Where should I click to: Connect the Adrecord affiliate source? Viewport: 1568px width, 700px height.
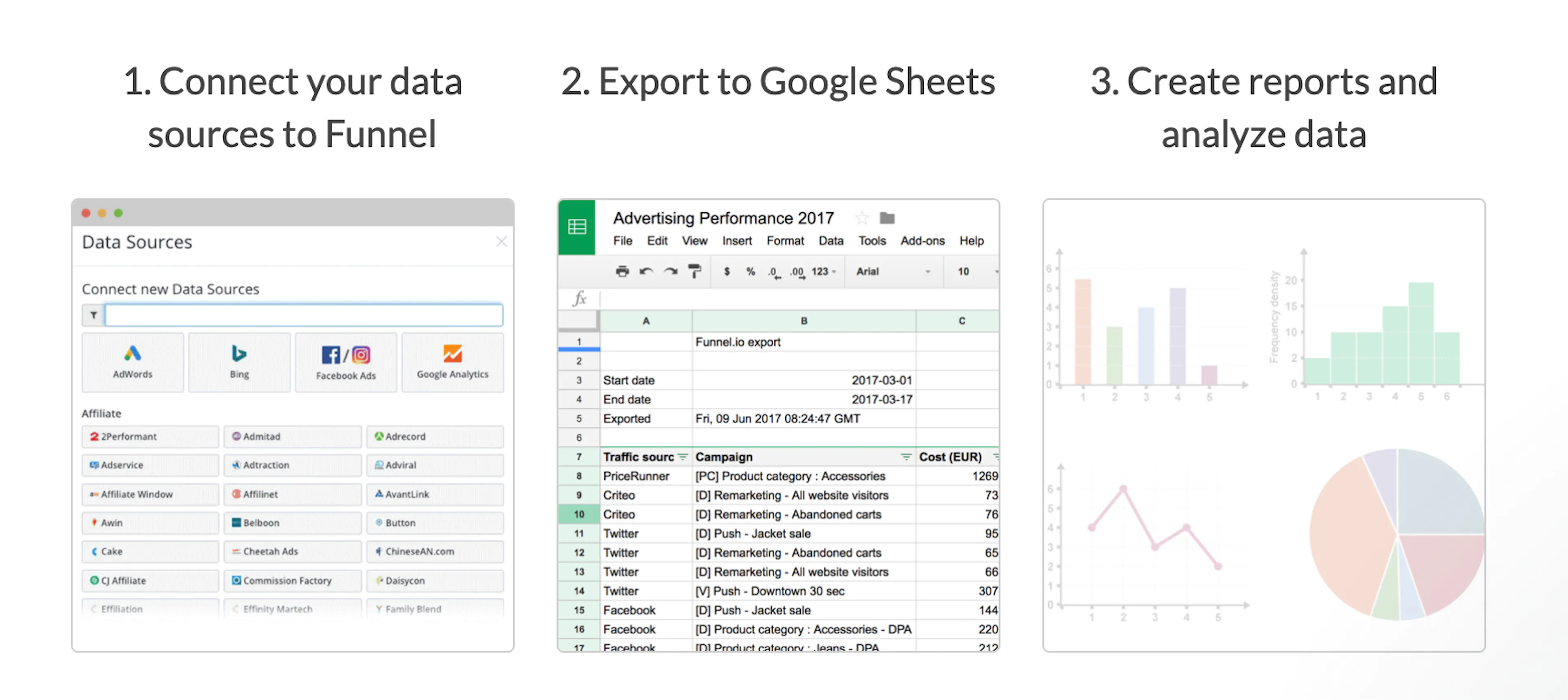pyautogui.click(x=434, y=436)
